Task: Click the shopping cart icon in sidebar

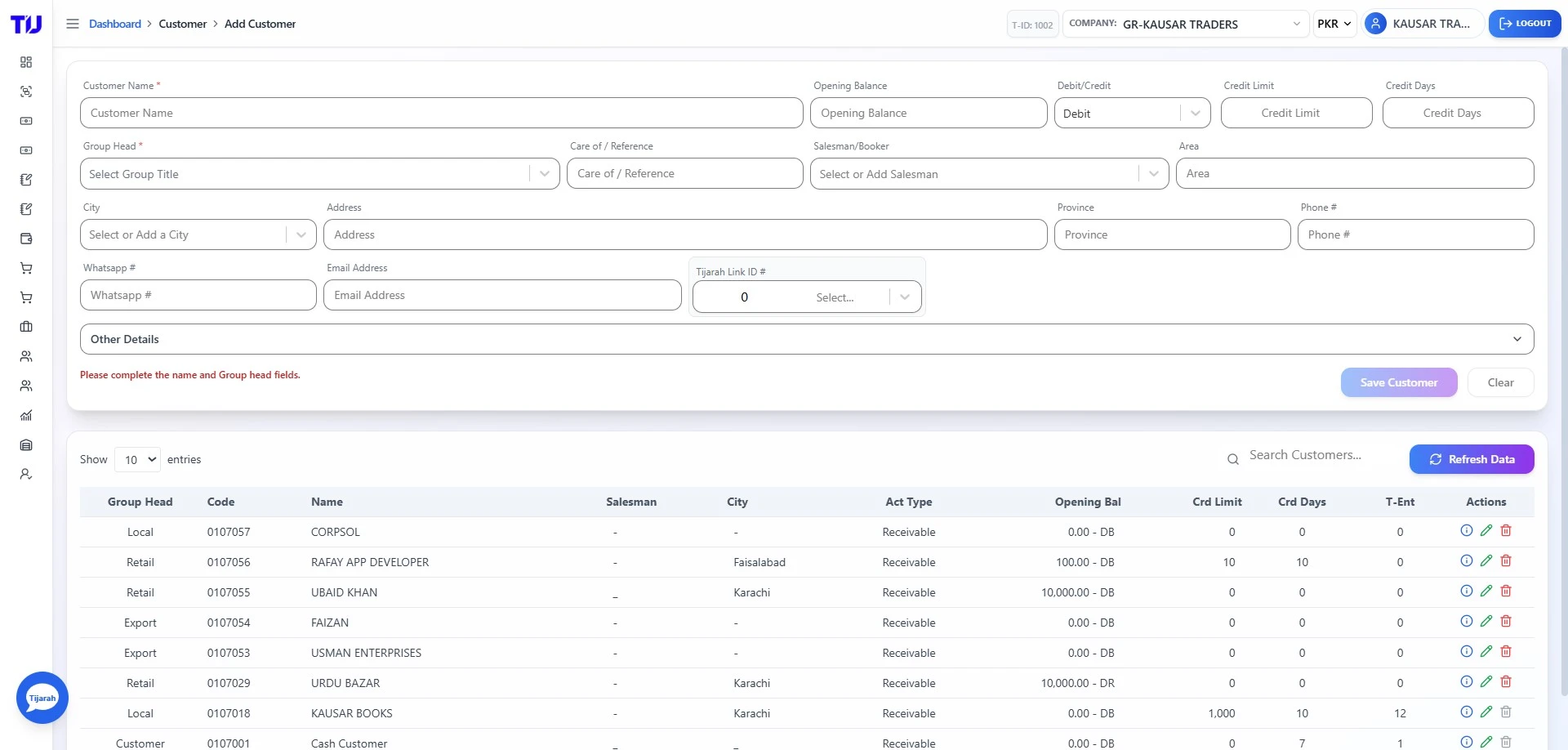Action: pyautogui.click(x=26, y=268)
